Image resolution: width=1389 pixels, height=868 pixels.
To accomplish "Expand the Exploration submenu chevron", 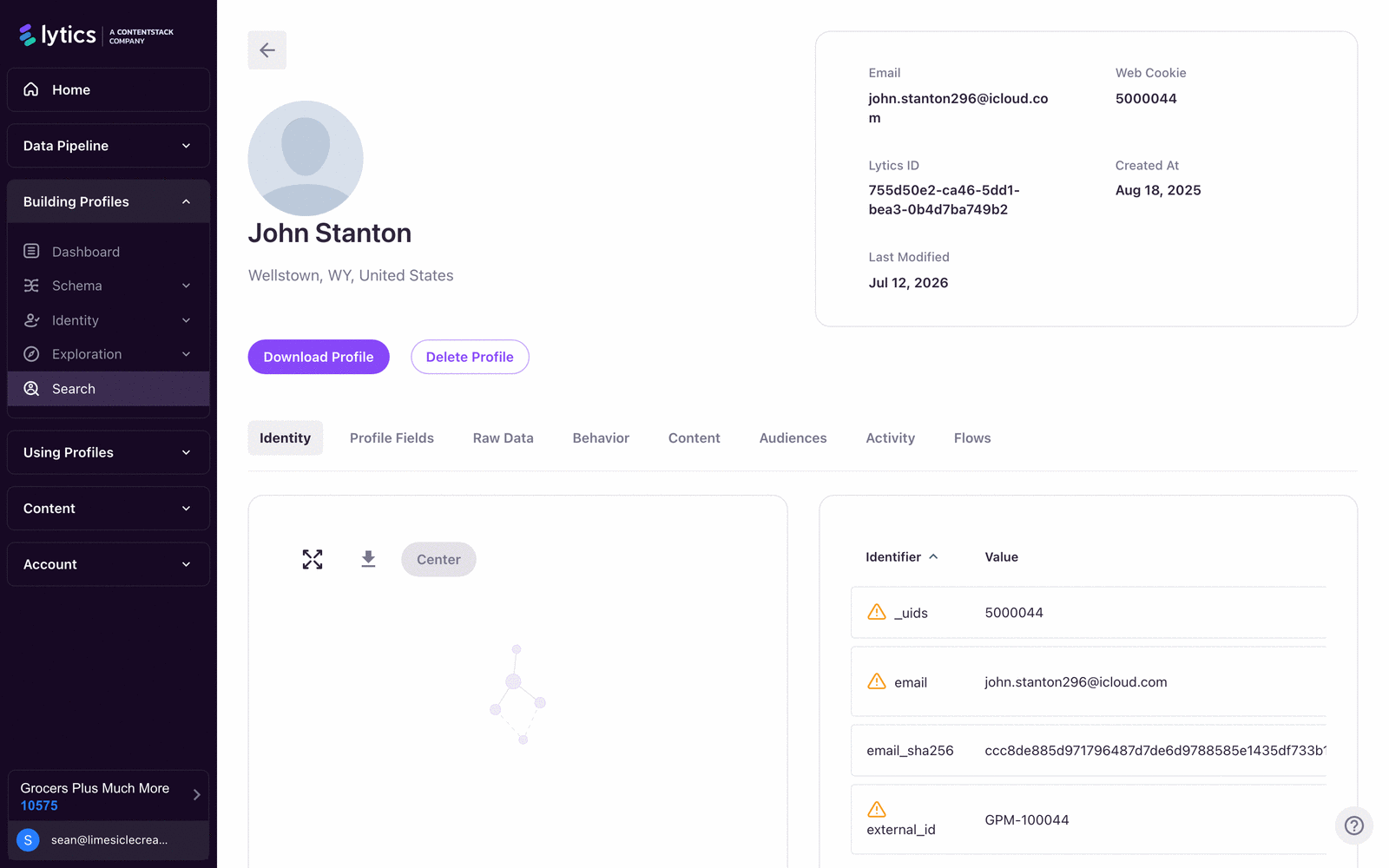I will pos(186,354).
